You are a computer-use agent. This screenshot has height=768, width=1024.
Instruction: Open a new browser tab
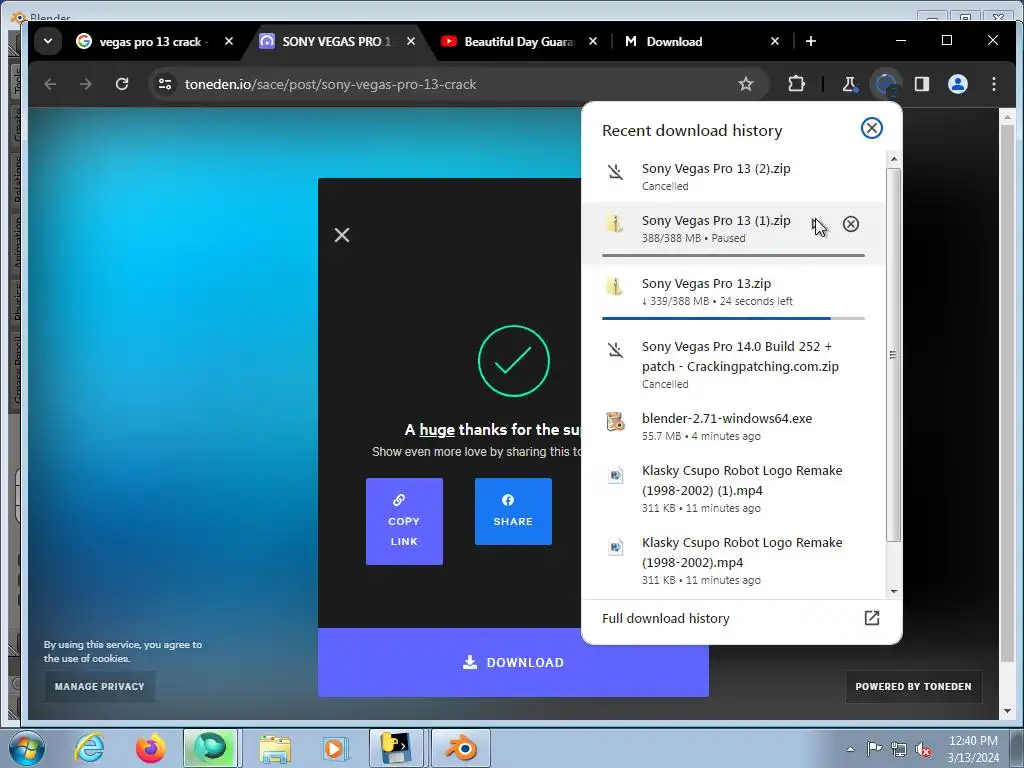tap(810, 41)
